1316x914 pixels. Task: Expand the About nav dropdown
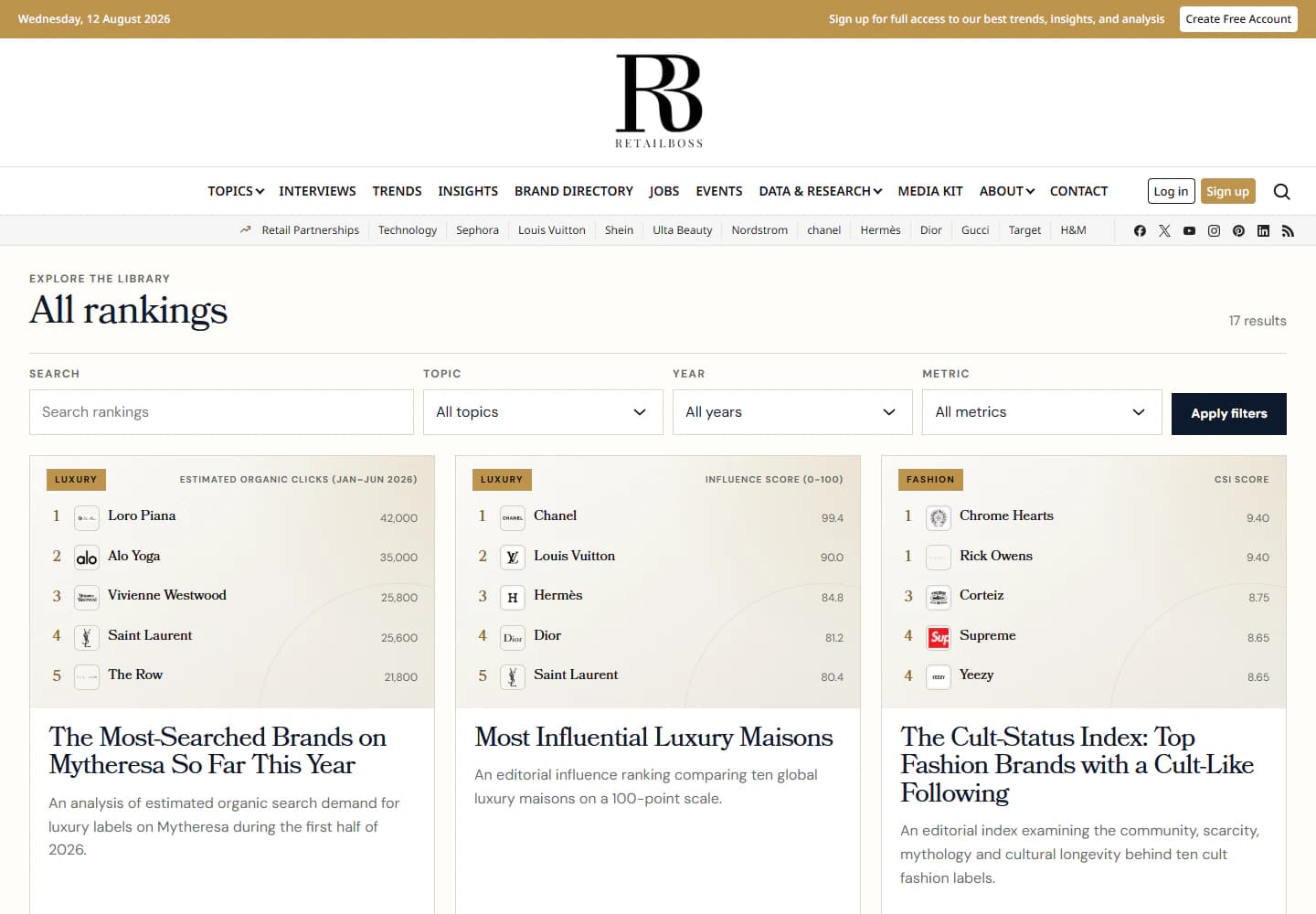(x=1006, y=191)
